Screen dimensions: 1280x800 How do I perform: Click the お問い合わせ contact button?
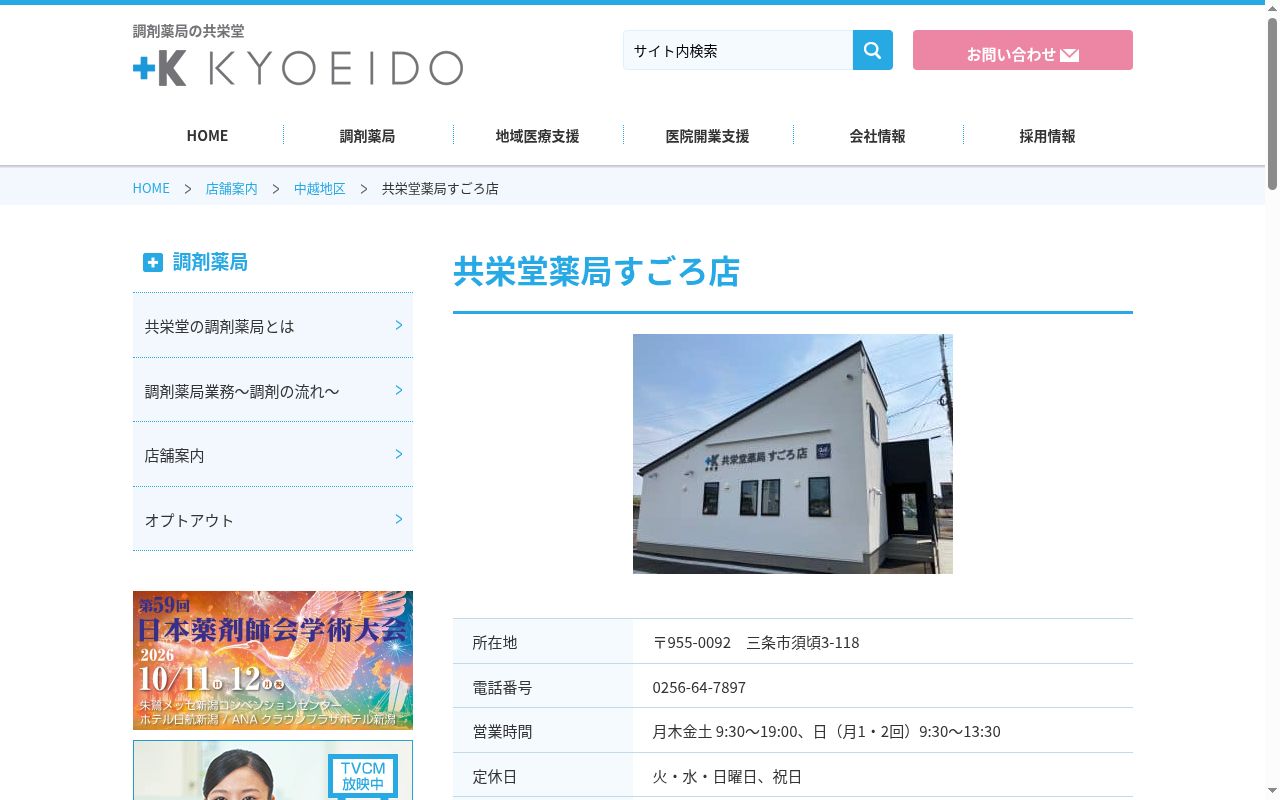point(1023,50)
